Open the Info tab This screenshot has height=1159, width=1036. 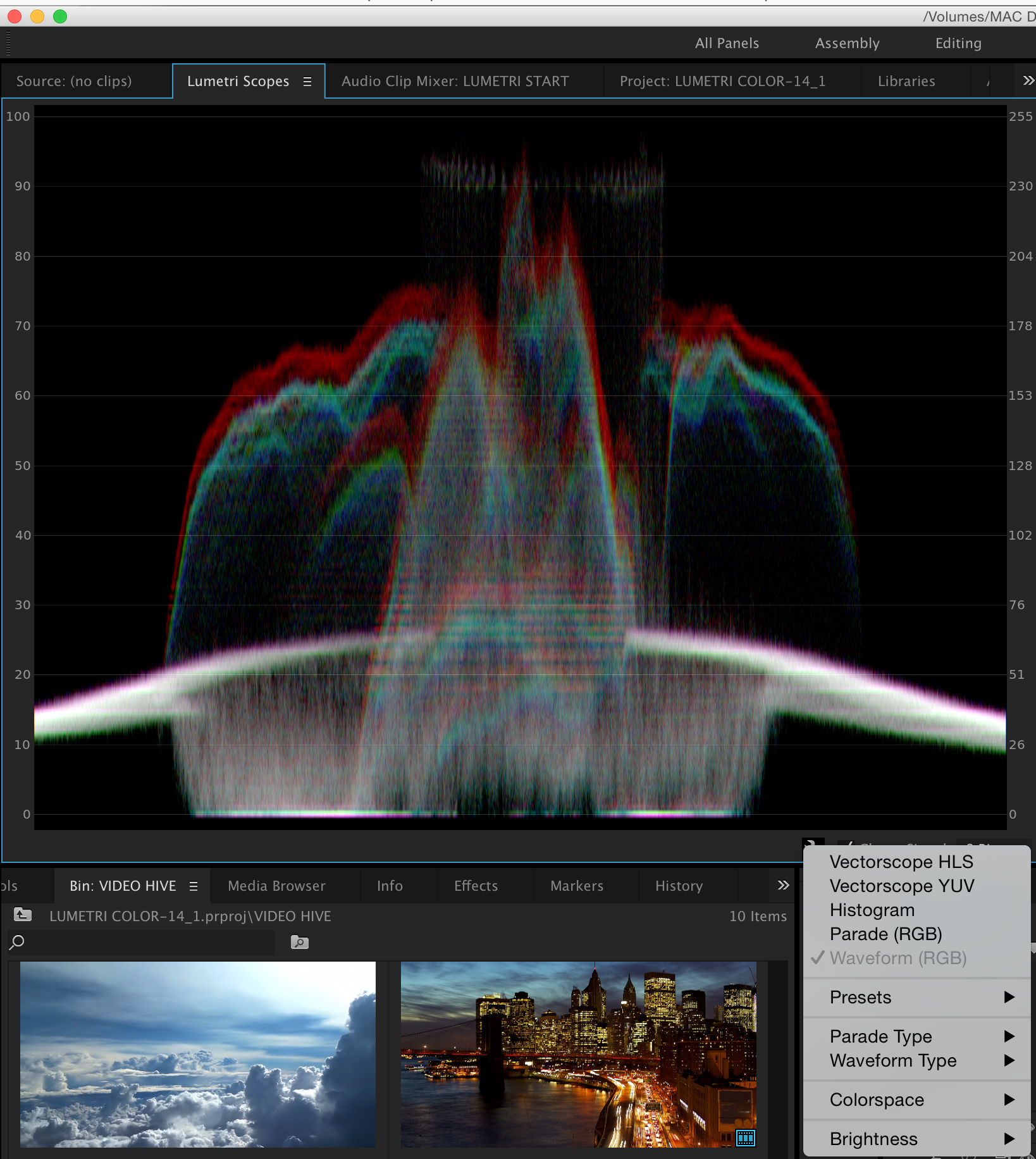click(390, 886)
